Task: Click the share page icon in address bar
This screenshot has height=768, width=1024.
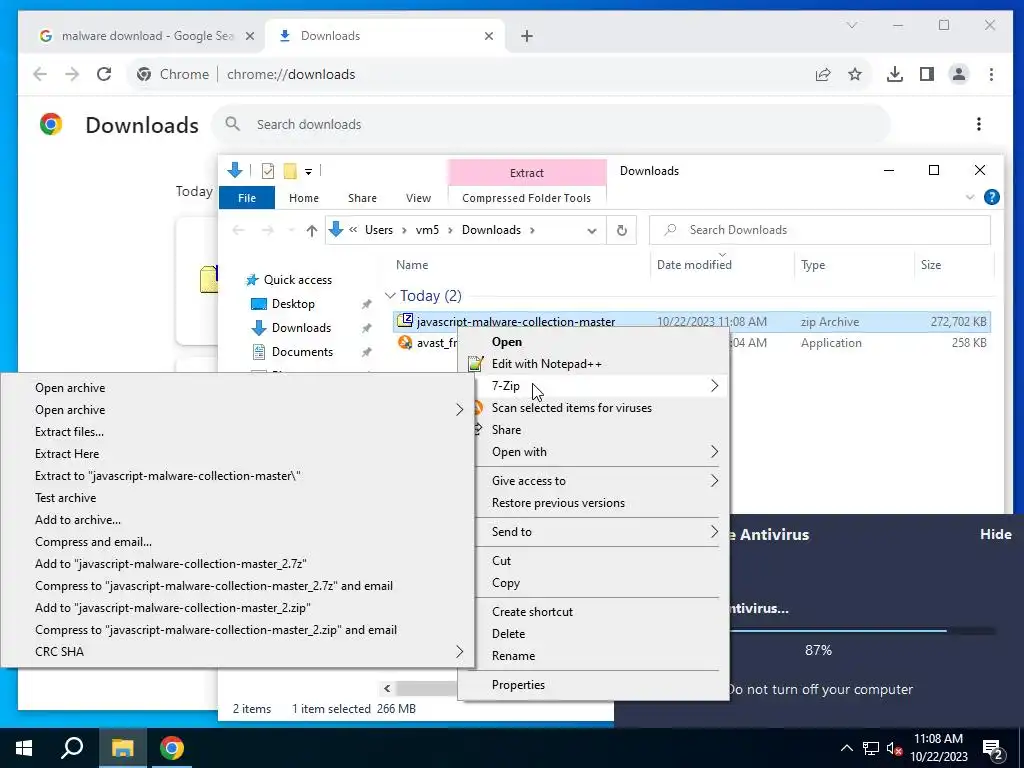Action: 823,74
